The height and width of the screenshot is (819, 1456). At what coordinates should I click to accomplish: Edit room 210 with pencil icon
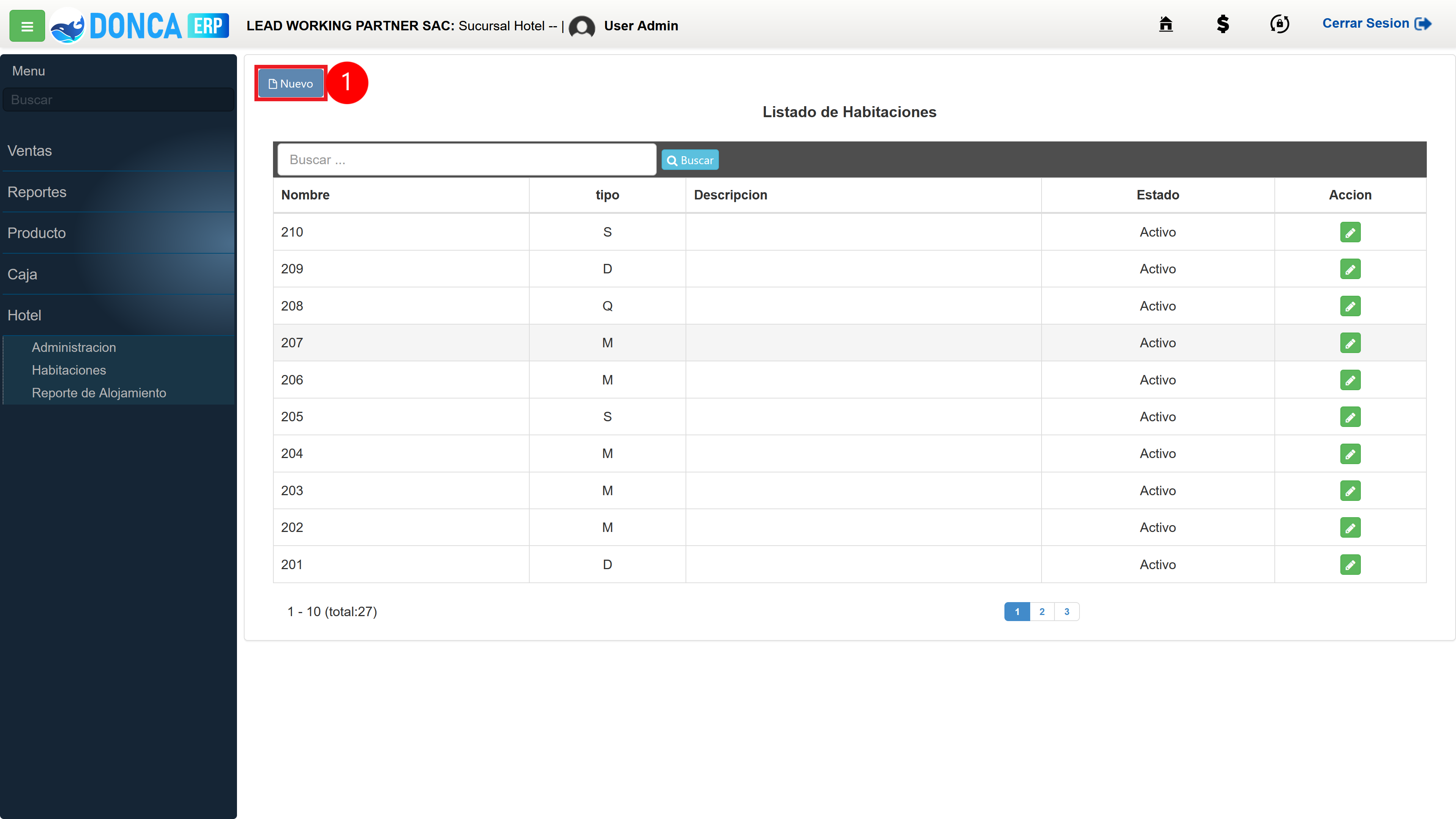(1350, 232)
